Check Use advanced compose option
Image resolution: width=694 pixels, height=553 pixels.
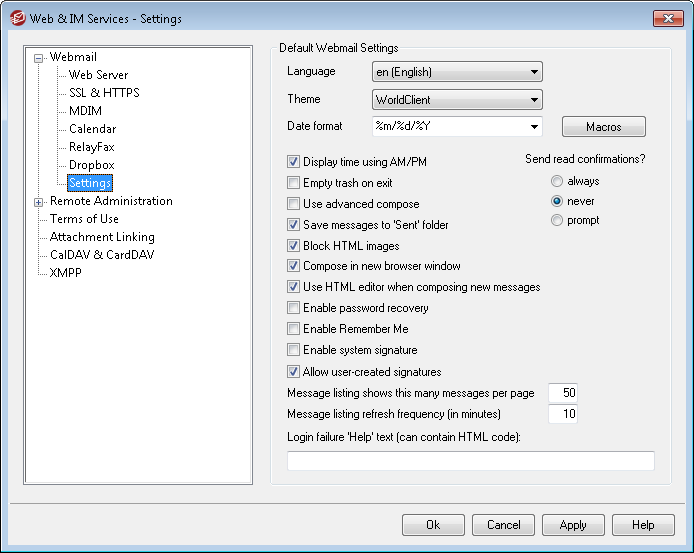294,204
